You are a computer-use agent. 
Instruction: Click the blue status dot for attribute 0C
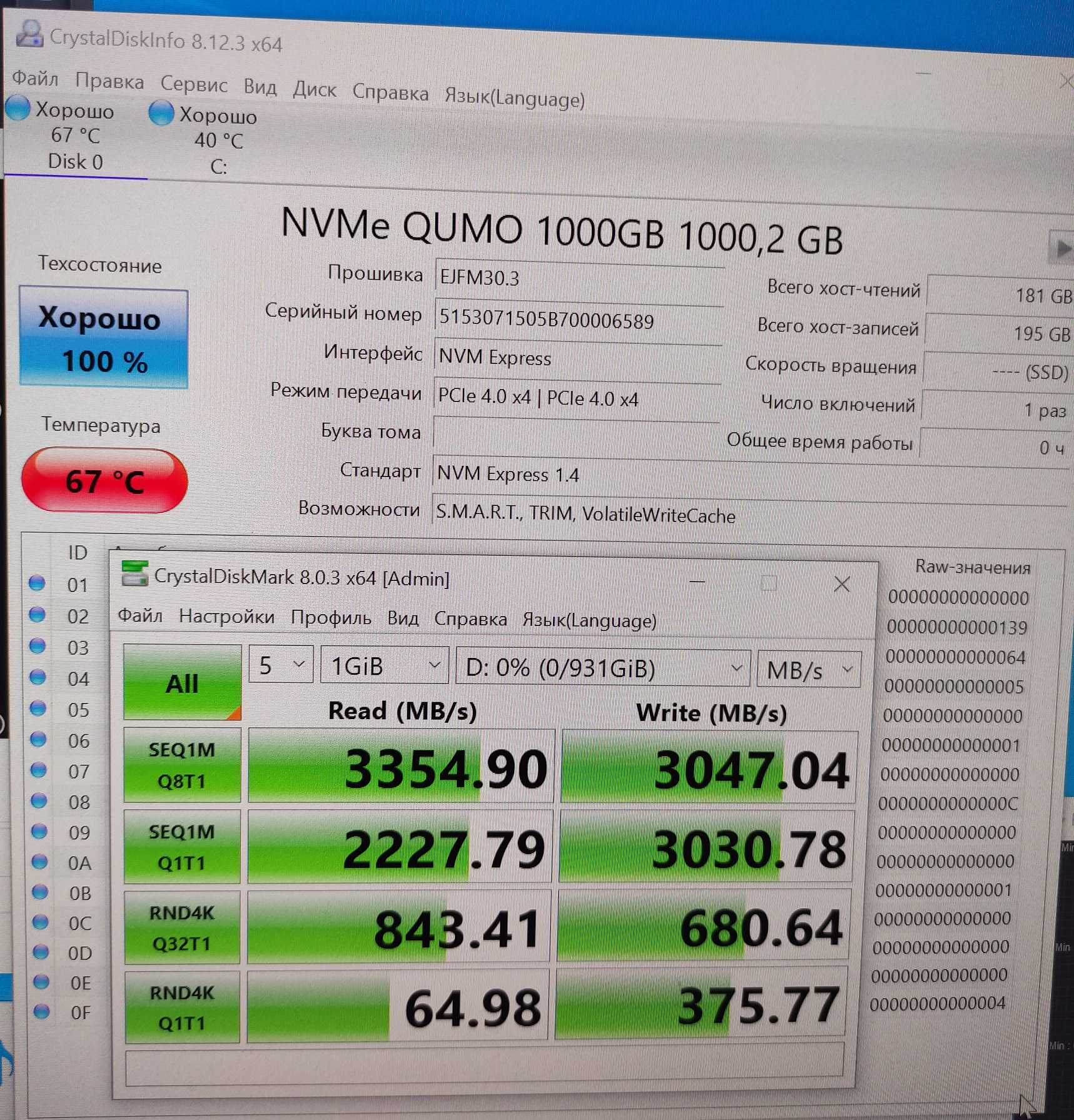click(40, 921)
